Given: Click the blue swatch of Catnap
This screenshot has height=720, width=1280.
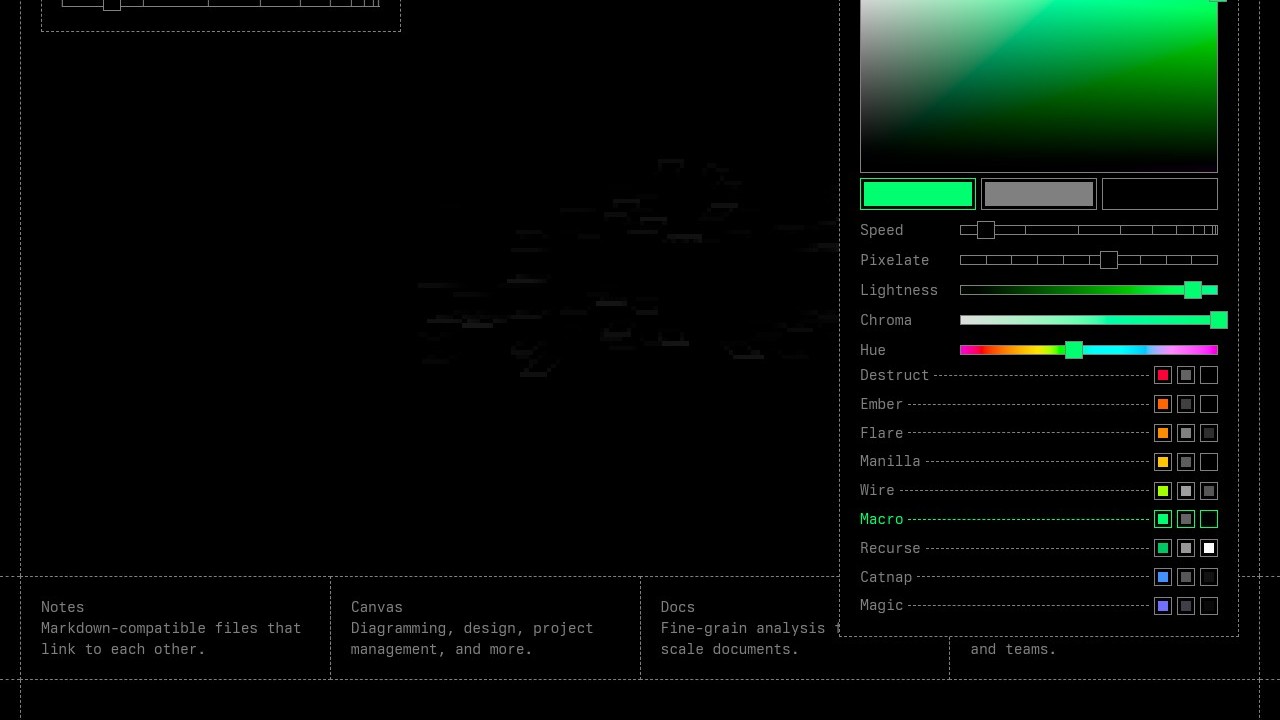Looking at the screenshot, I should tap(1162, 577).
